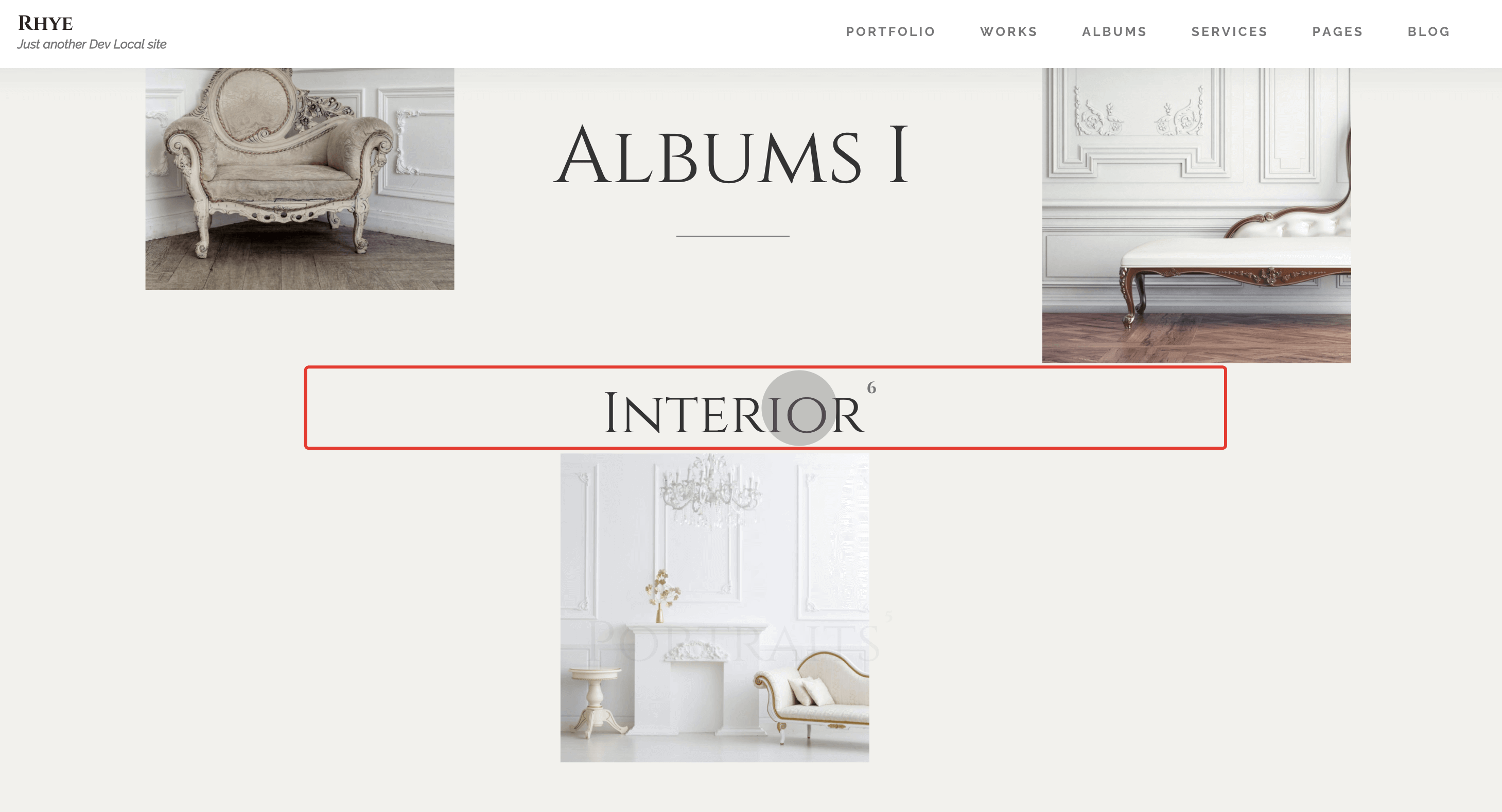Visit the Blog from the header
The width and height of the screenshot is (1502, 812).
pyautogui.click(x=1428, y=31)
